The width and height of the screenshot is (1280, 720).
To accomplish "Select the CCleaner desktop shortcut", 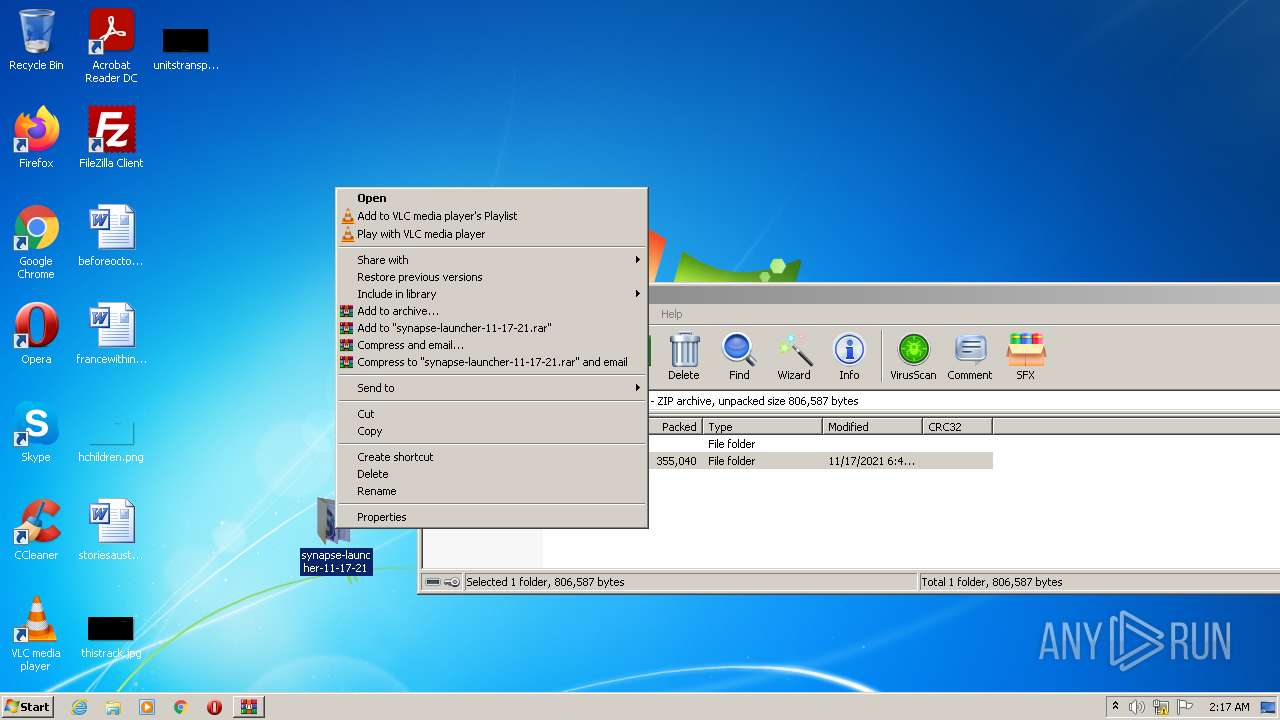I will coord(36,530).
